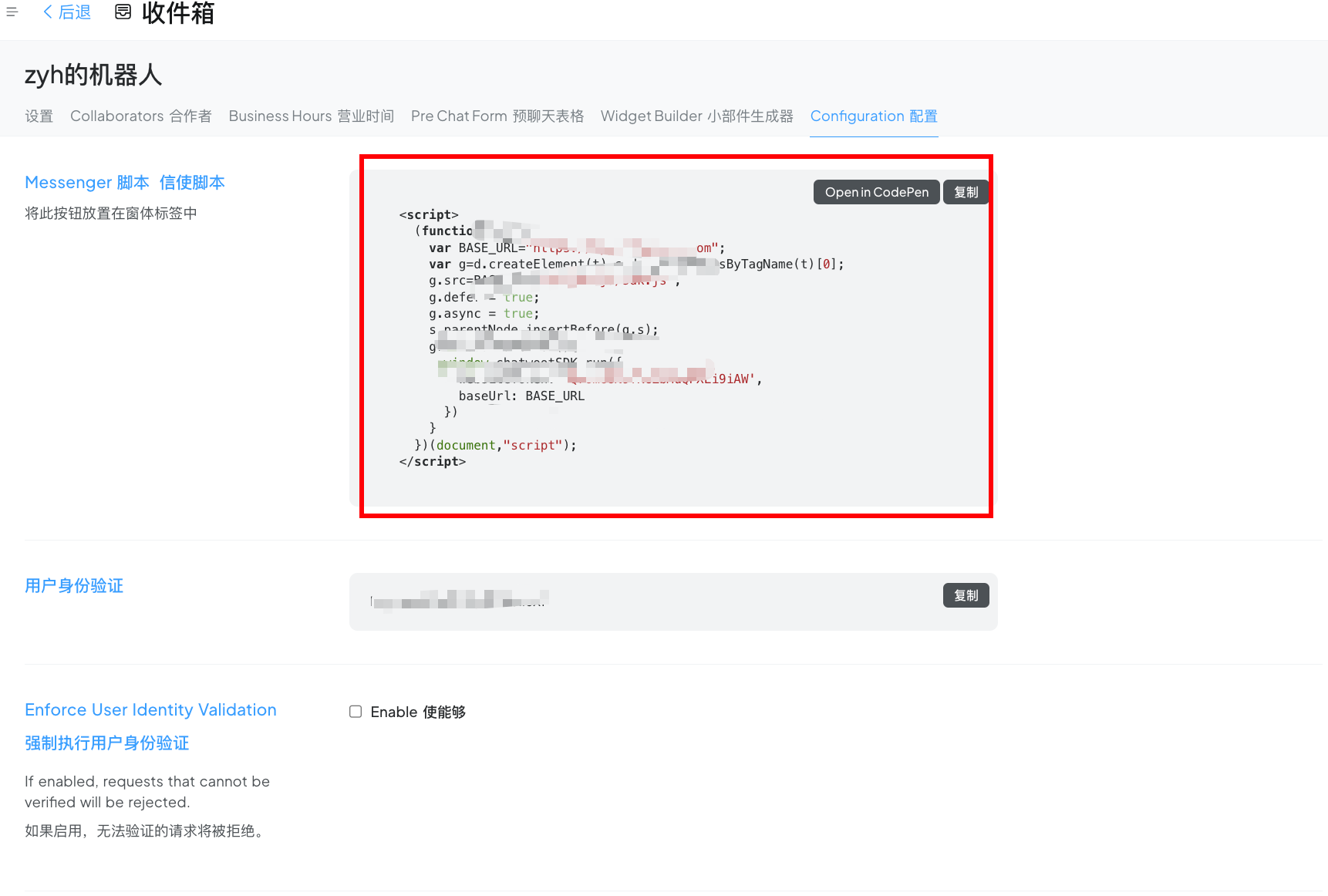Click the 用户身份验证 heading

pyautogui.click(x=74, y=586)
